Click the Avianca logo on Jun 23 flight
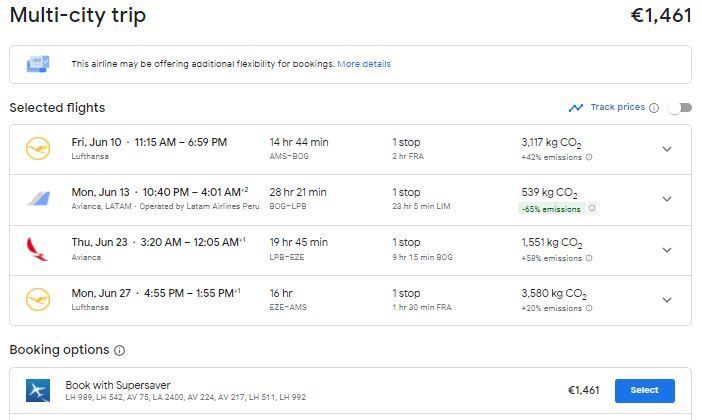The width and height of the screenshot is (702, 420). [38, 249]
